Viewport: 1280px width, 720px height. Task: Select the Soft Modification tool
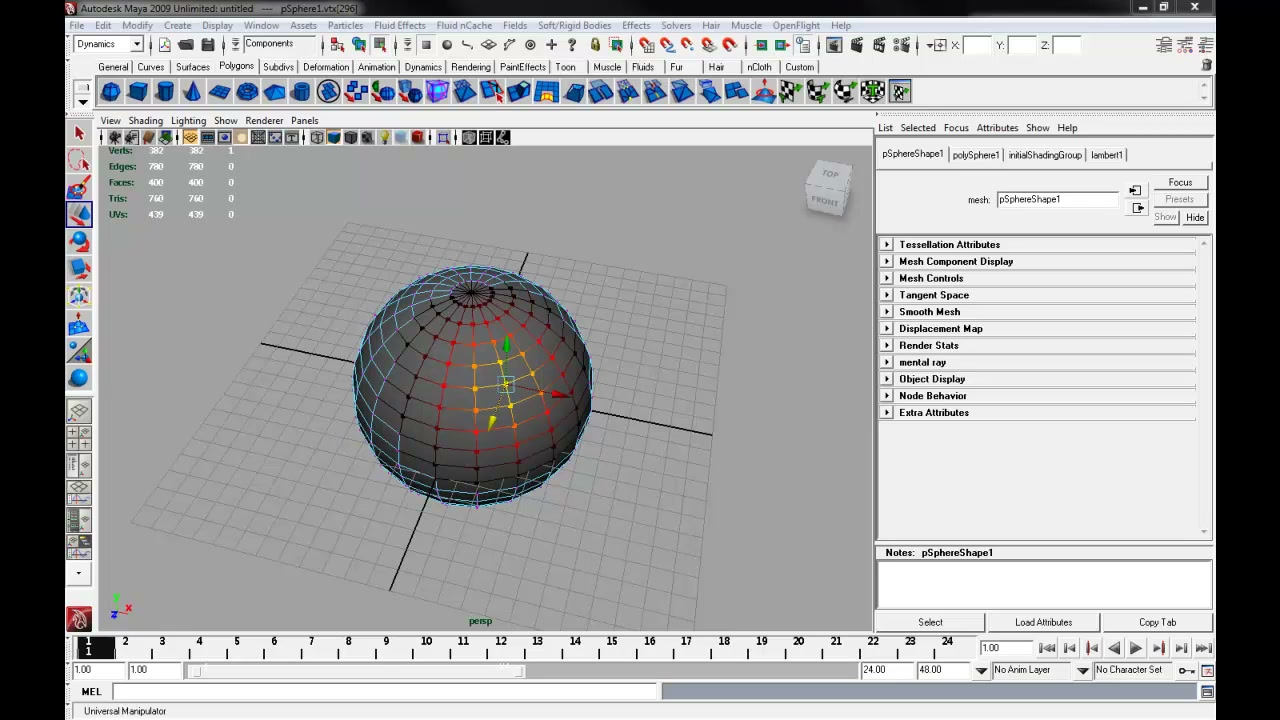click(x=79, y=324)
